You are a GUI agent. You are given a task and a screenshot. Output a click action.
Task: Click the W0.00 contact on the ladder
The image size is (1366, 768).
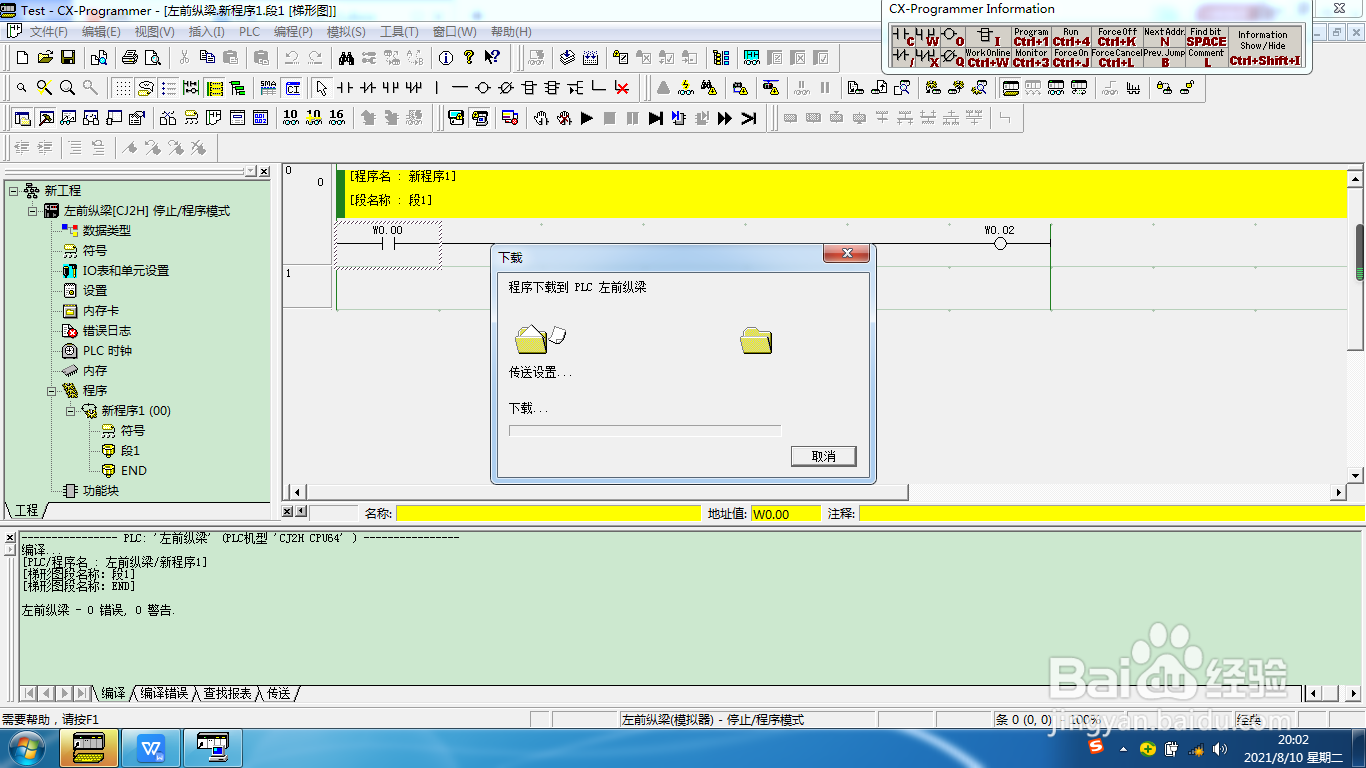387,243
